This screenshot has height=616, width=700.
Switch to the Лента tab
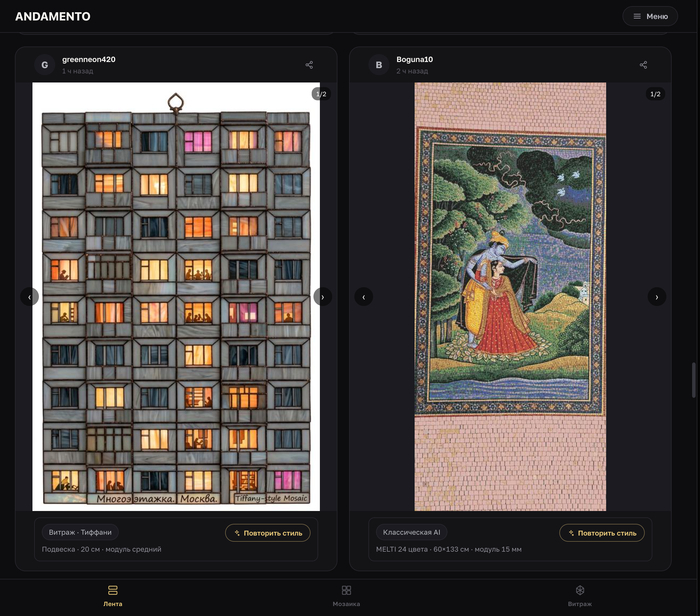tap(112, 596)
